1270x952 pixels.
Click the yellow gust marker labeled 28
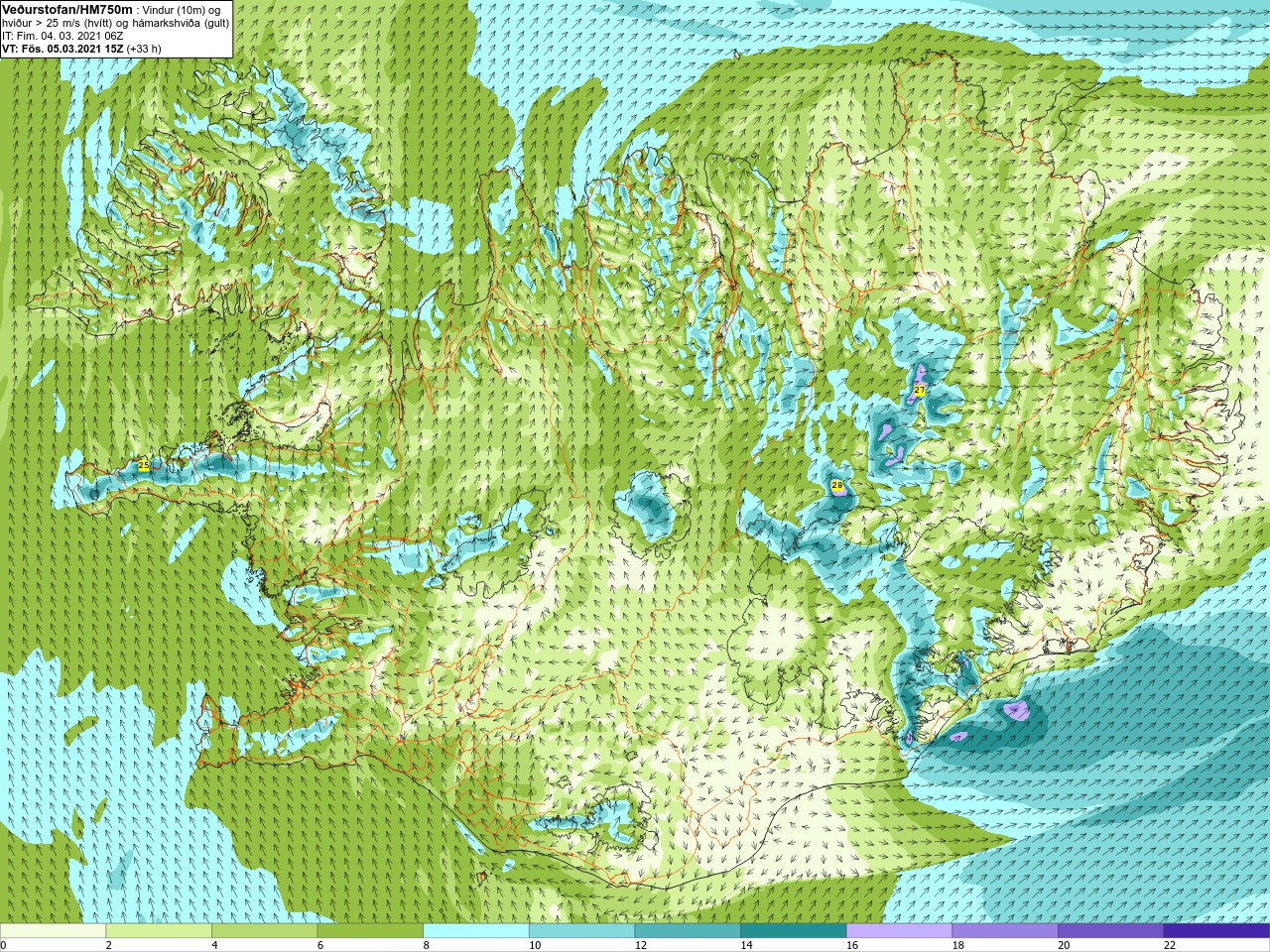coord(837,485)
